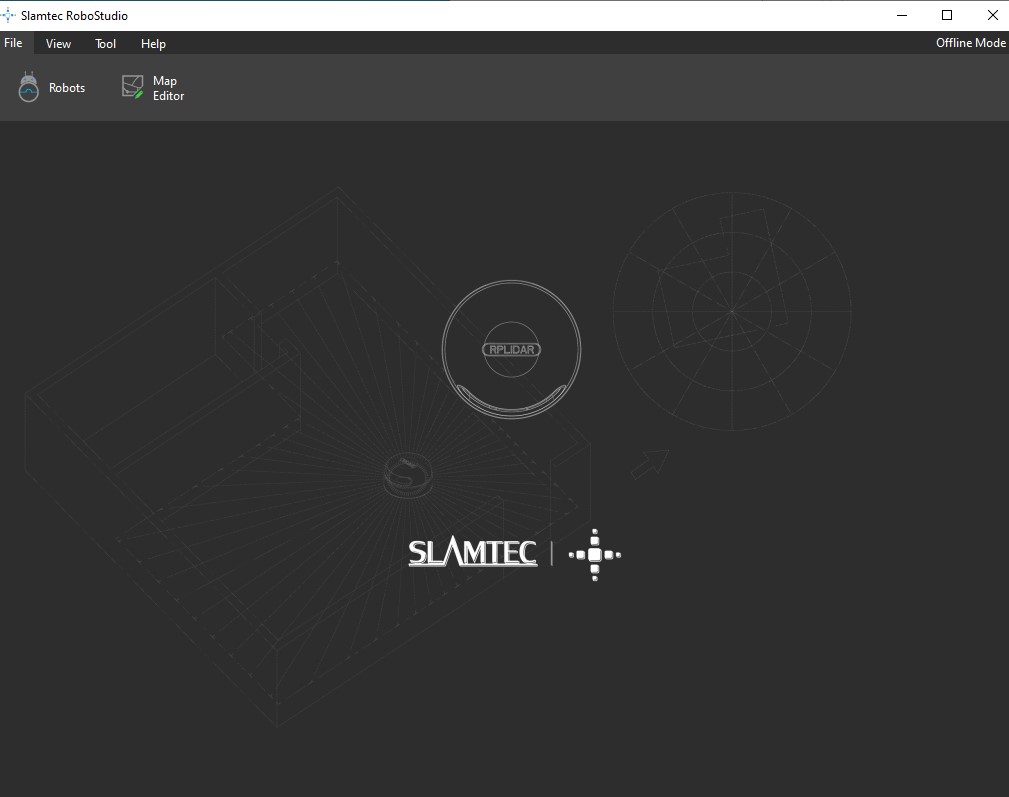Viewport: 1009px width, 797px height.
Task: Open the Tool menu
Action: pos(106,44)
